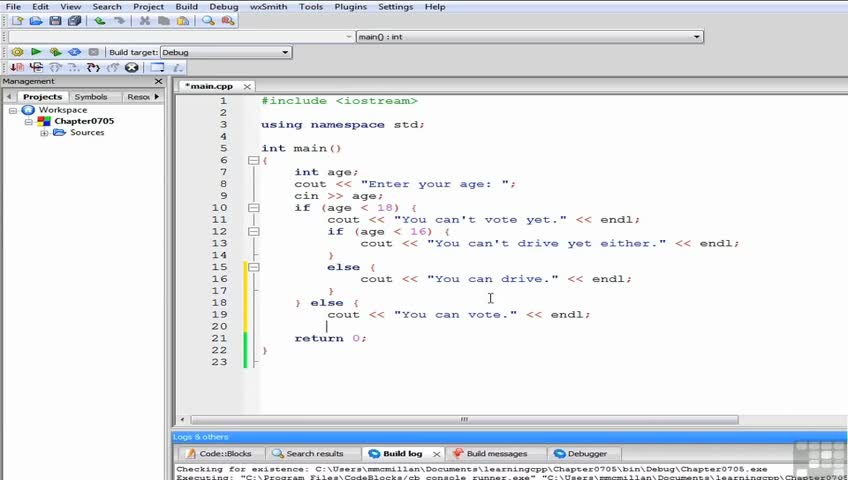Open the File menu

[x=13, y=6]
